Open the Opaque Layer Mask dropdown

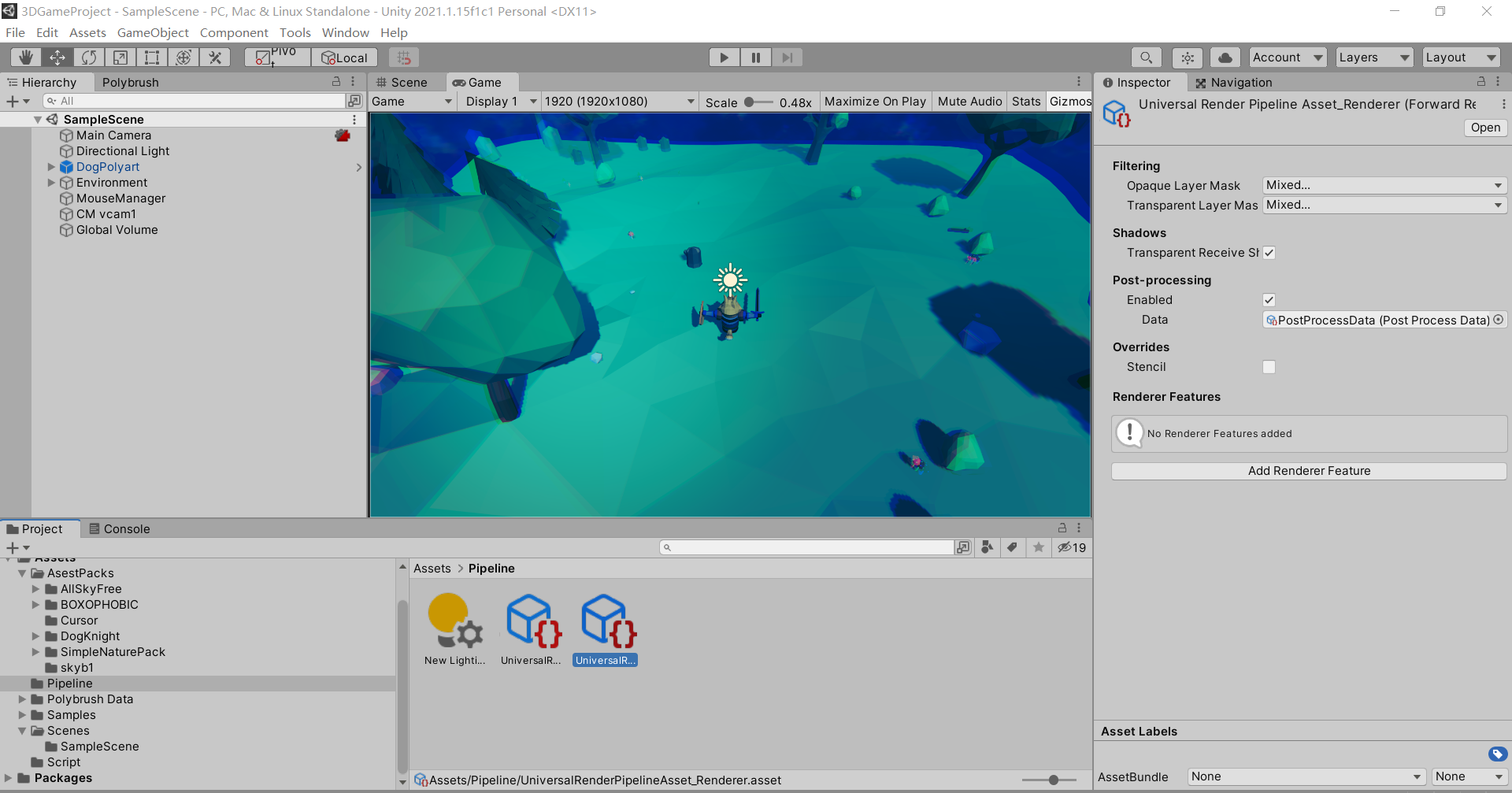coord(1384,185)
